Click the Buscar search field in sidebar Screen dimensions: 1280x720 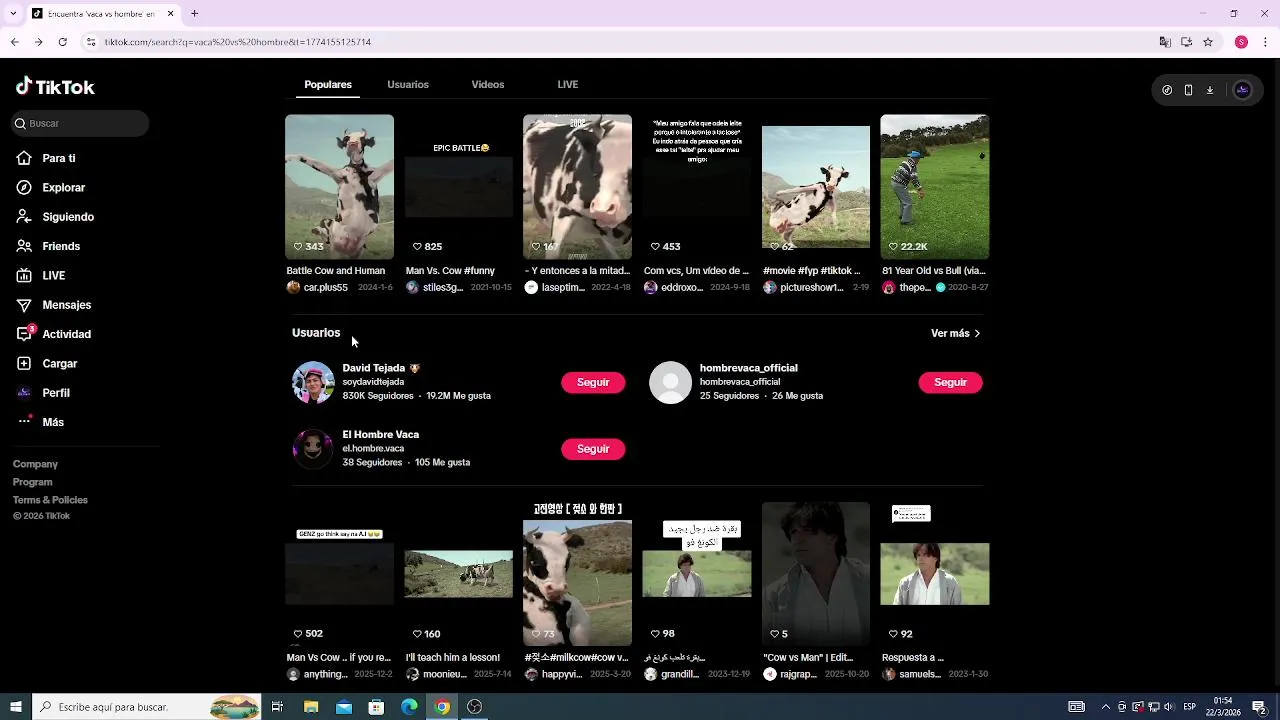(80, 123)
